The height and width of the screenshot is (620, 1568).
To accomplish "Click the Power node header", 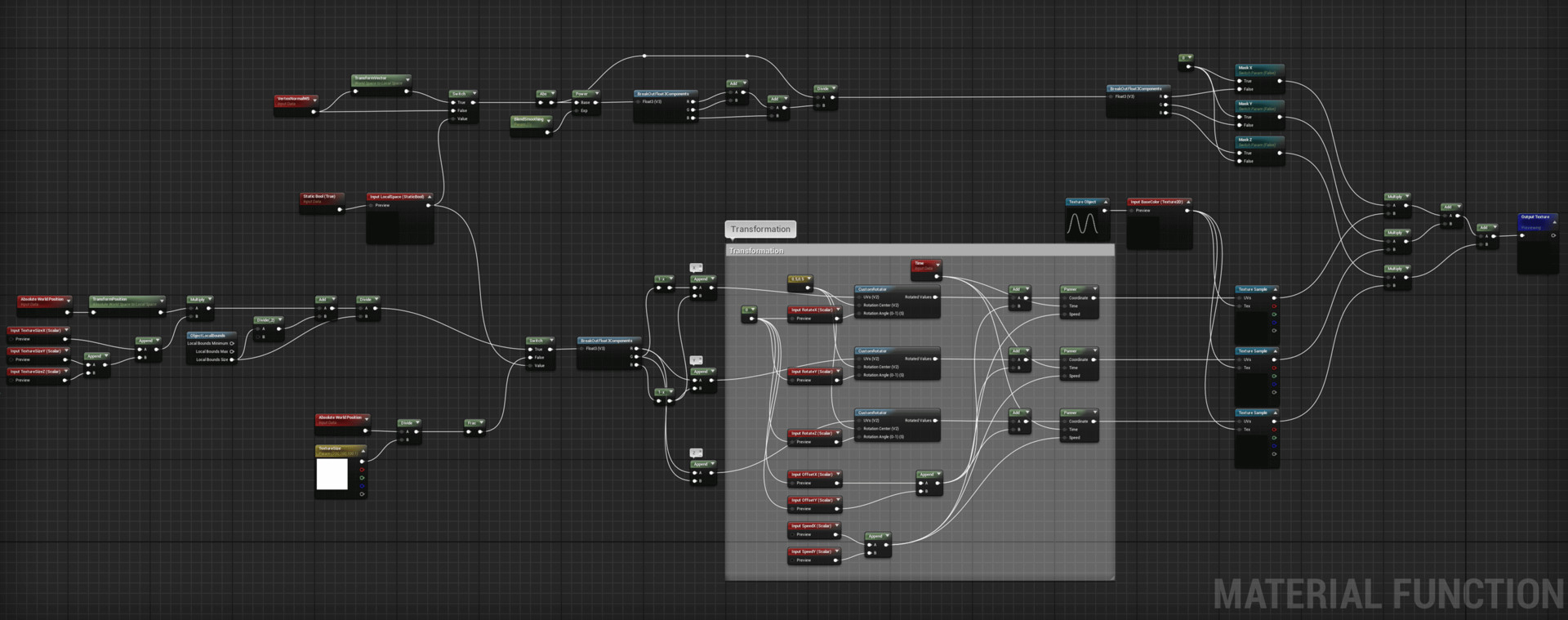I will (x=583, y=94).
